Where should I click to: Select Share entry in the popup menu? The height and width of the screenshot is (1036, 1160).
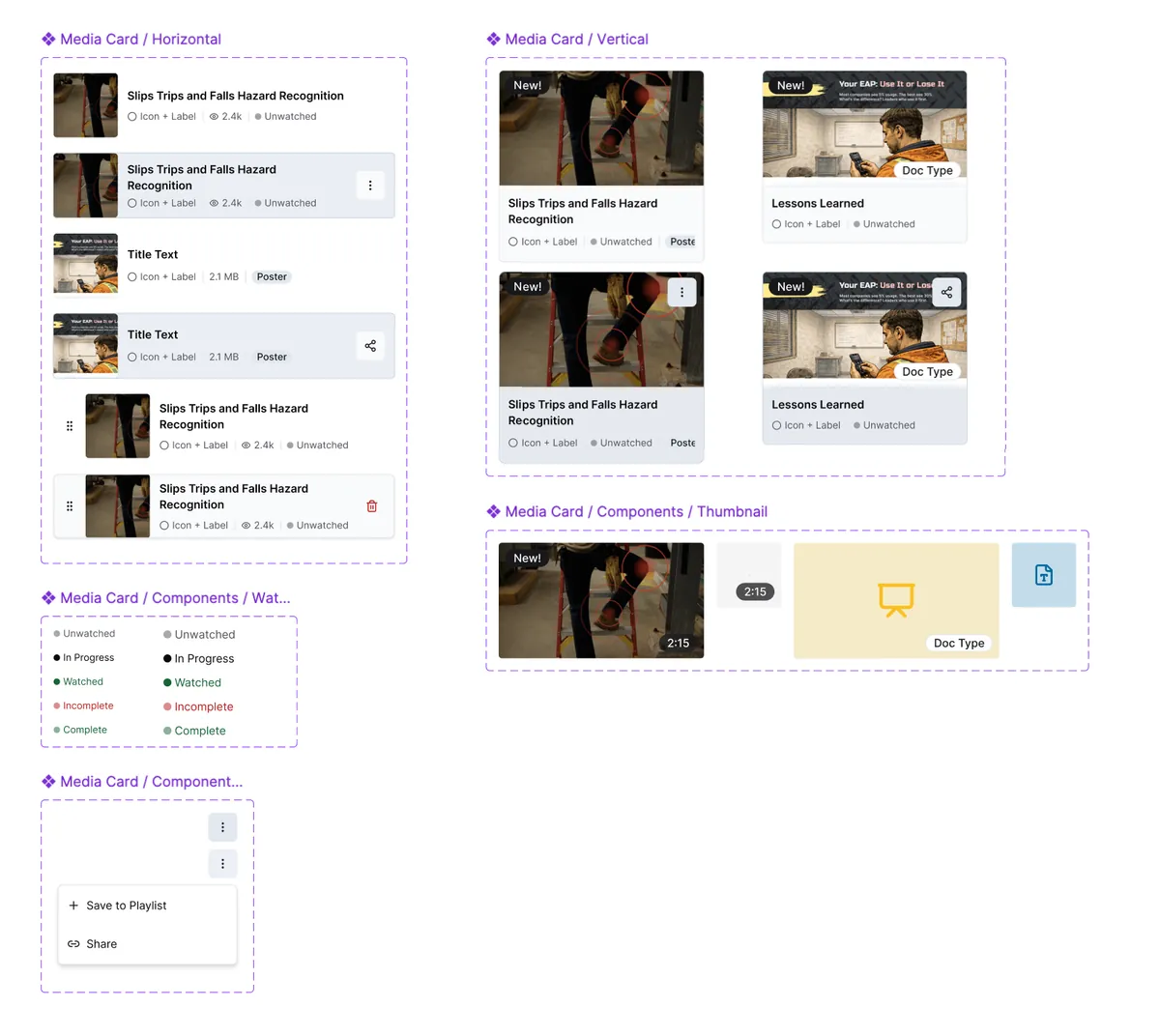coord(147,944)
